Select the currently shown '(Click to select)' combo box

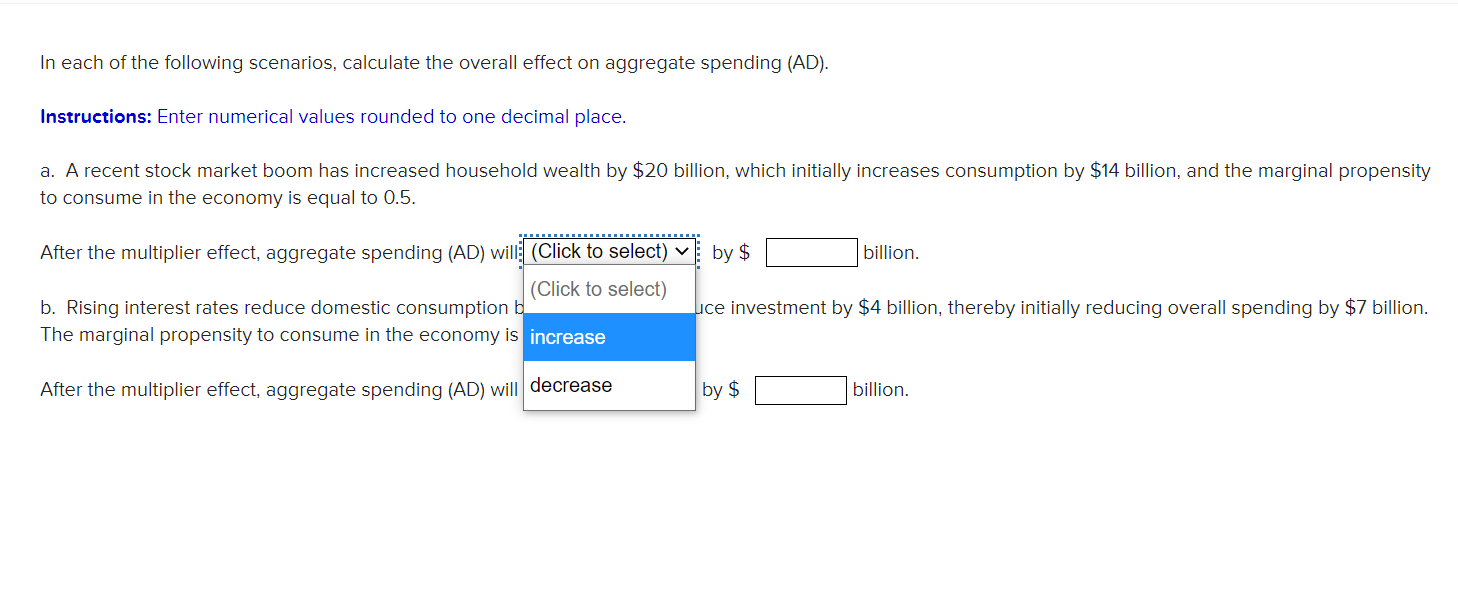pos(608,251)
